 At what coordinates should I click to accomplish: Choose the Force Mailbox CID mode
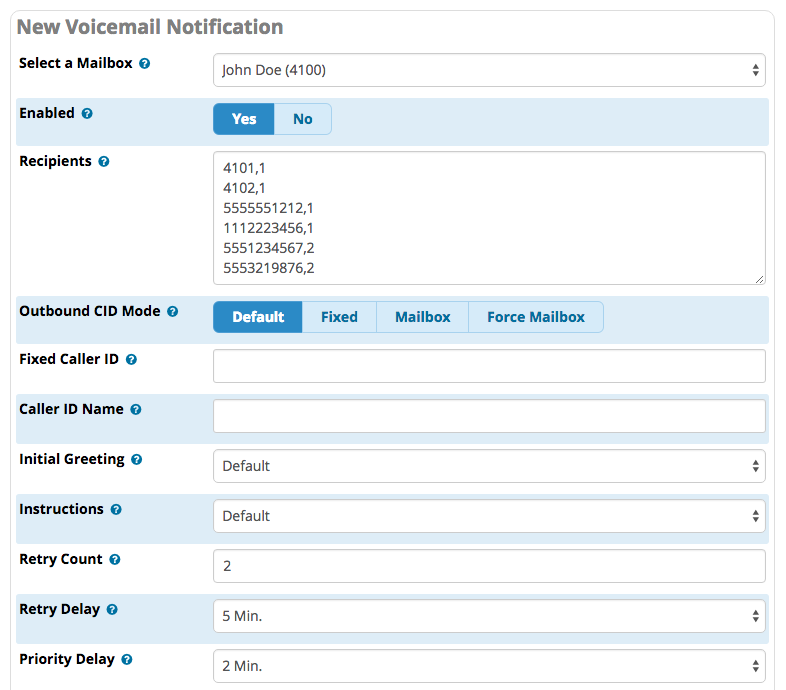536,317
